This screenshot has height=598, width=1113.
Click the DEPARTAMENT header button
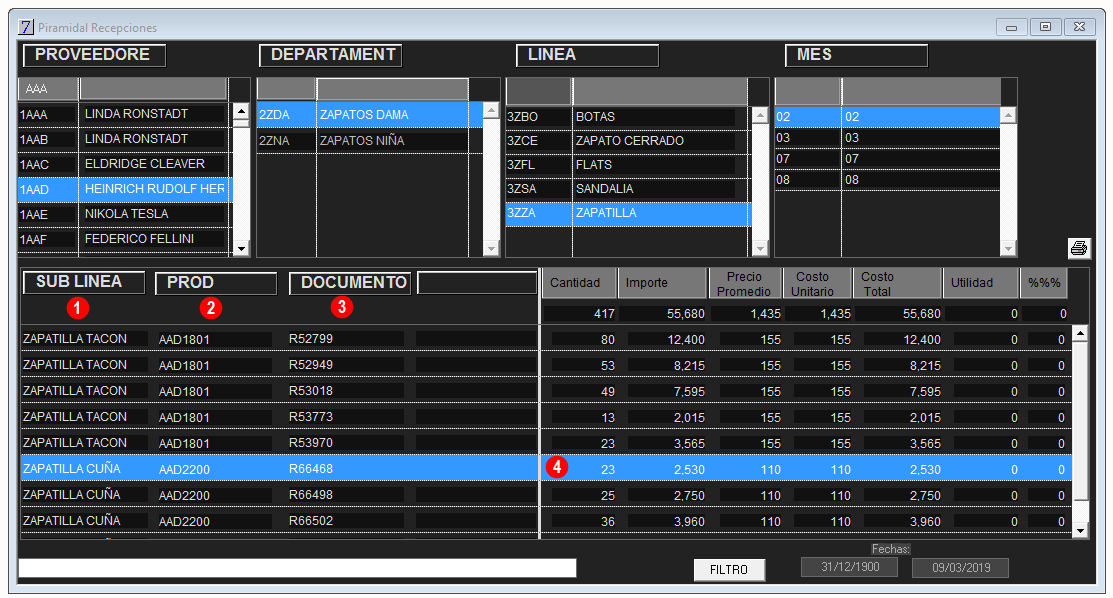pos(331,55)
